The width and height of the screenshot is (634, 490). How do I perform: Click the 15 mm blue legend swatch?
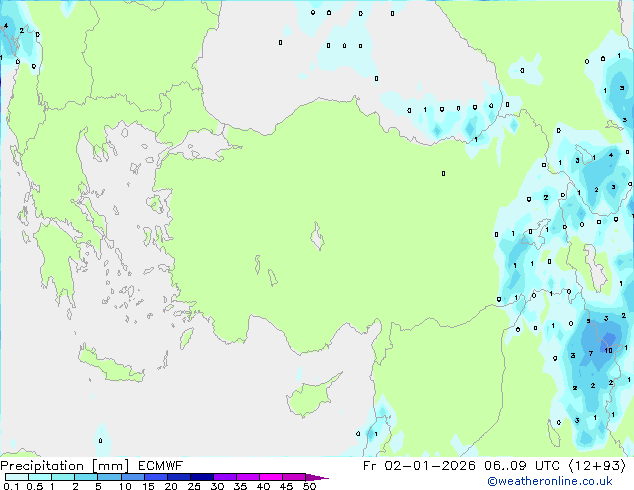(156, 477)
